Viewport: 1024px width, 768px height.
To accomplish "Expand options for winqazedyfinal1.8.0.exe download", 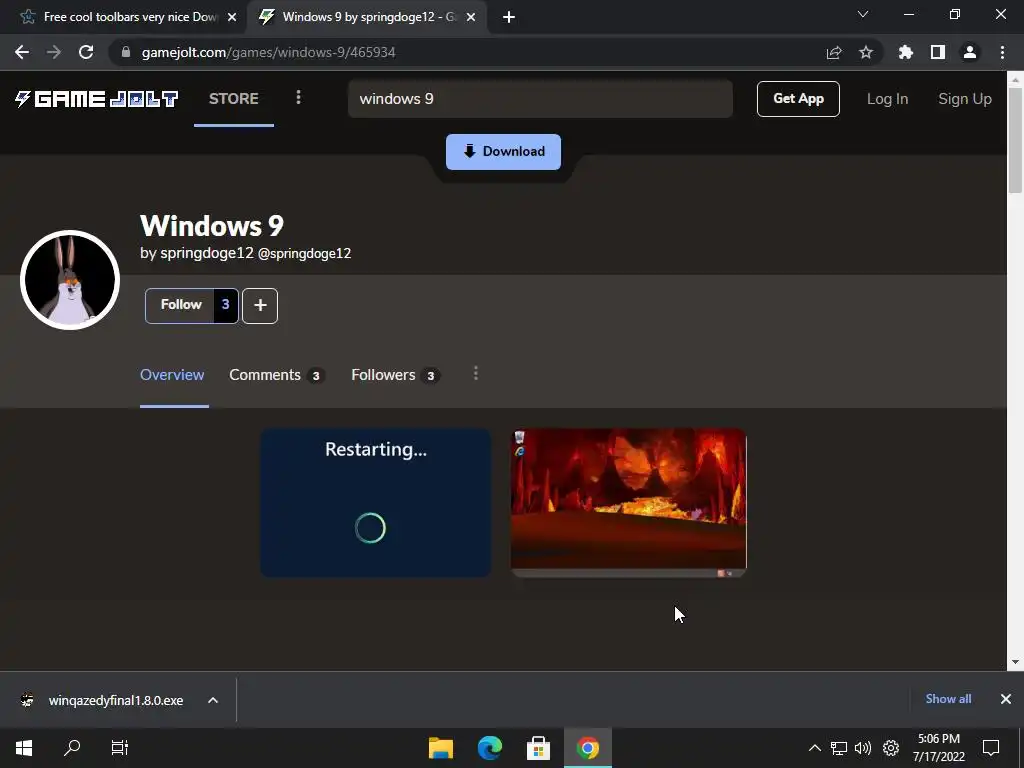I will click(x=213, y=700).
